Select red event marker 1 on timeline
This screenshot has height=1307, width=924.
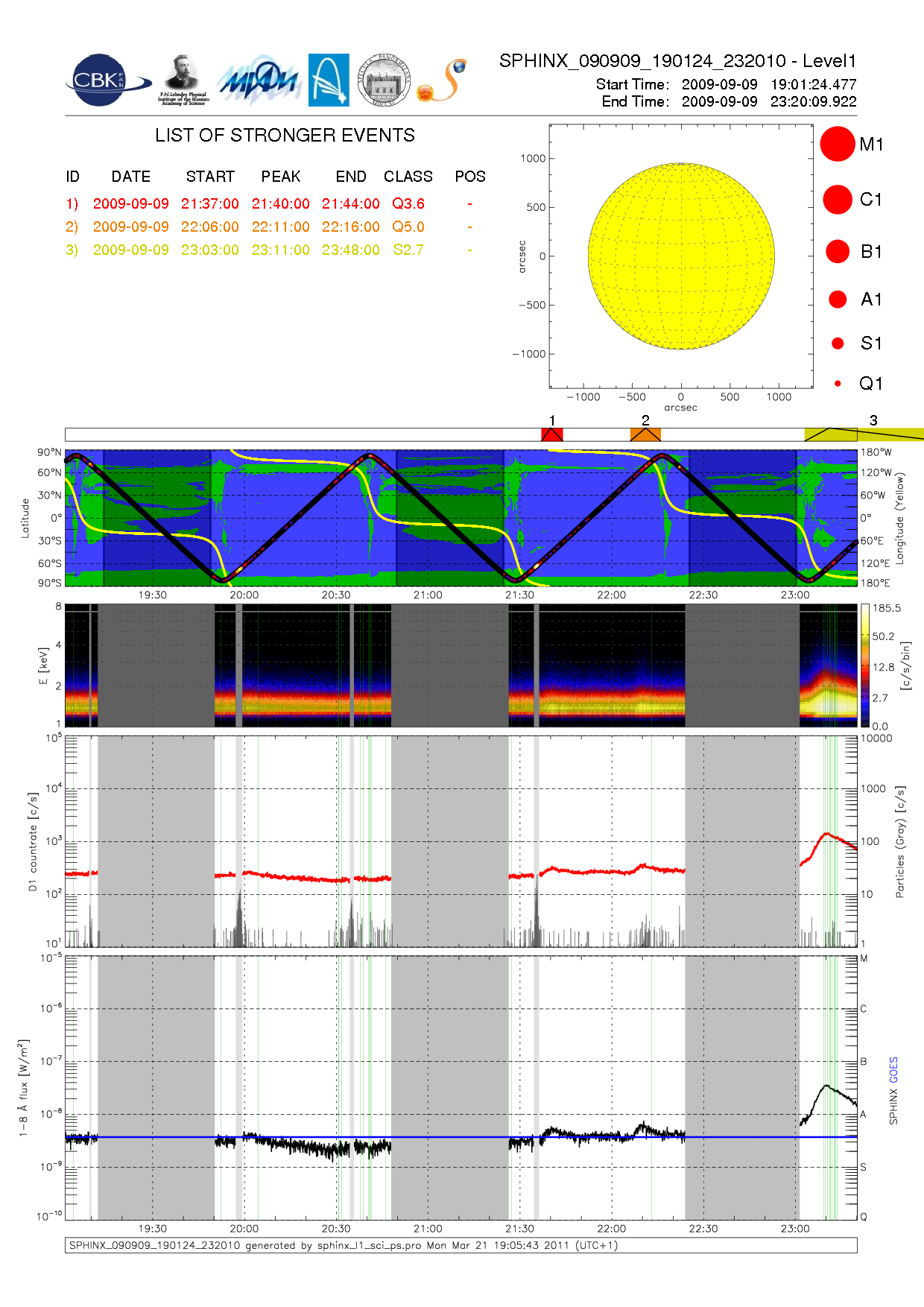[552, 434]
